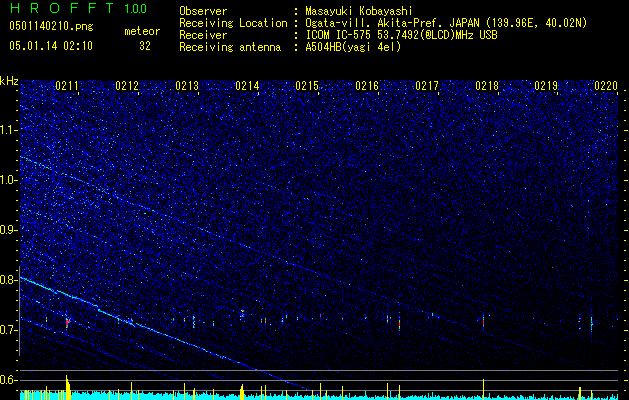Click the 0.6 frequency axis label
The height and width of the screenshot is (400, 629).
click(9, 380)
